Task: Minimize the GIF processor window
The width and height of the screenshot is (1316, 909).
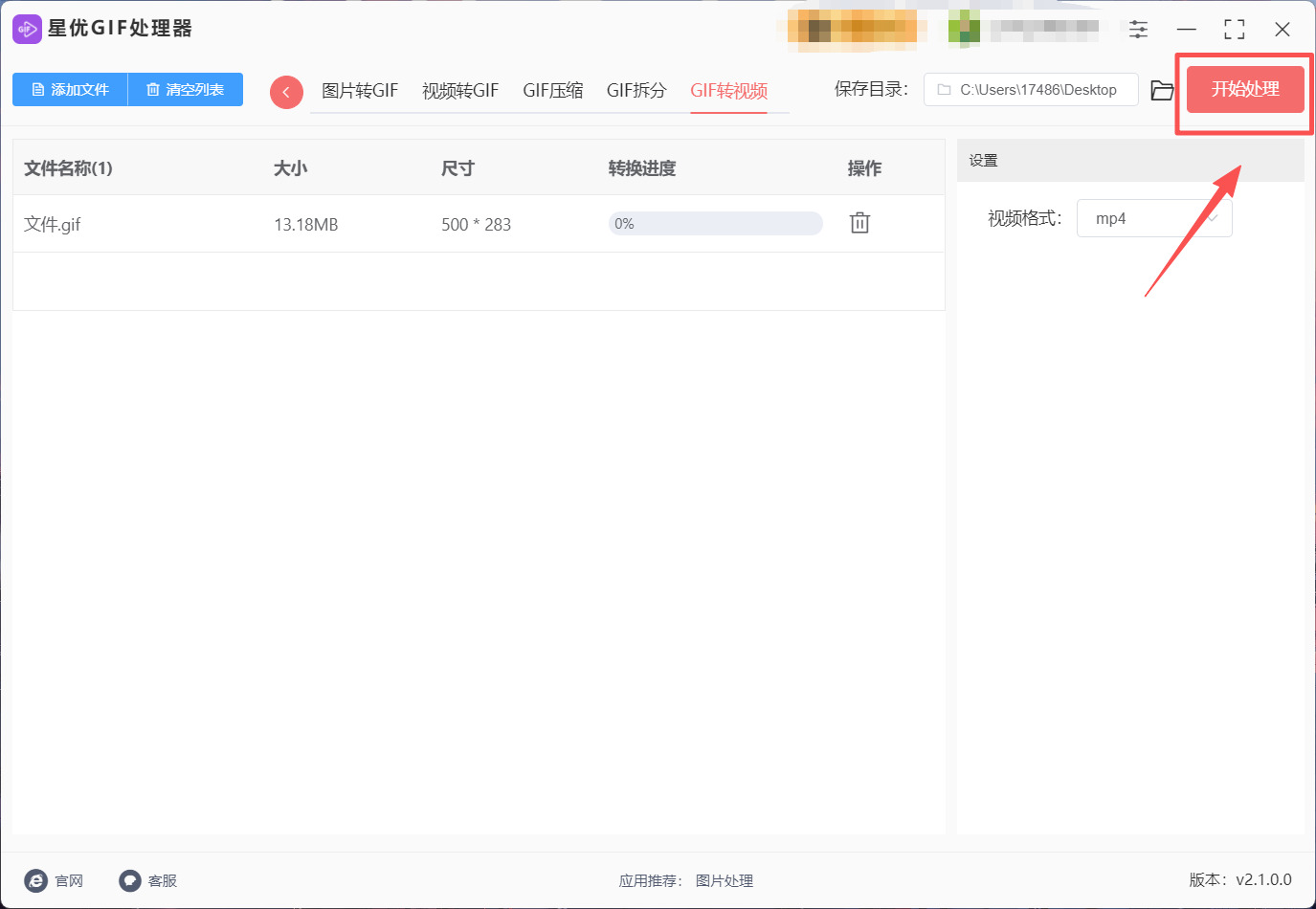Action: [1187, 29]
